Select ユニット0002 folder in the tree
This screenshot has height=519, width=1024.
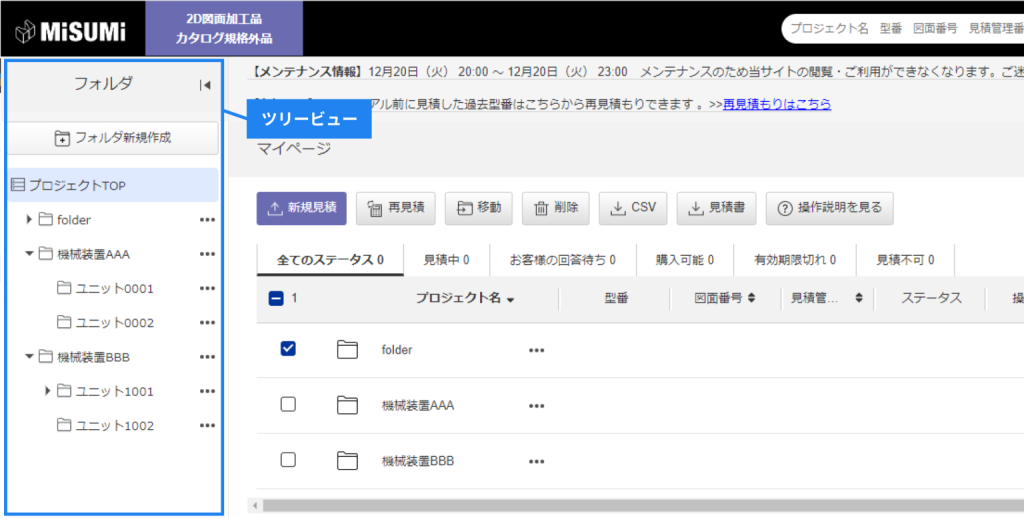click(x=106, y=322)
